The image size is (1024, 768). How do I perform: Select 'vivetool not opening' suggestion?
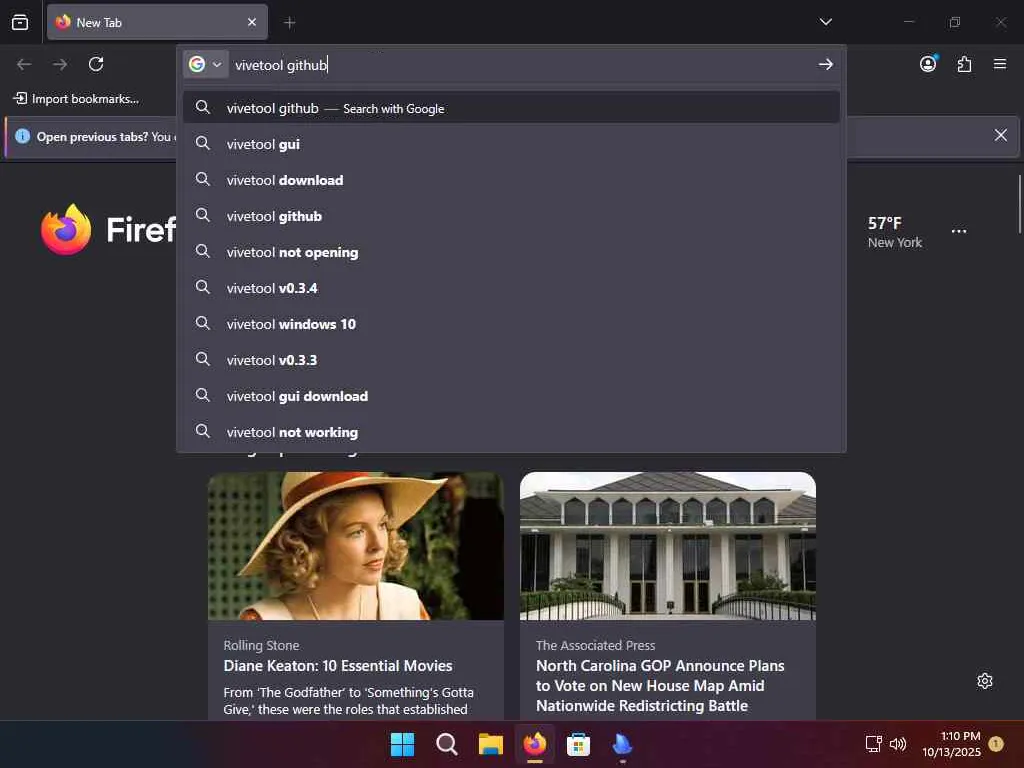tap(511, 251)
